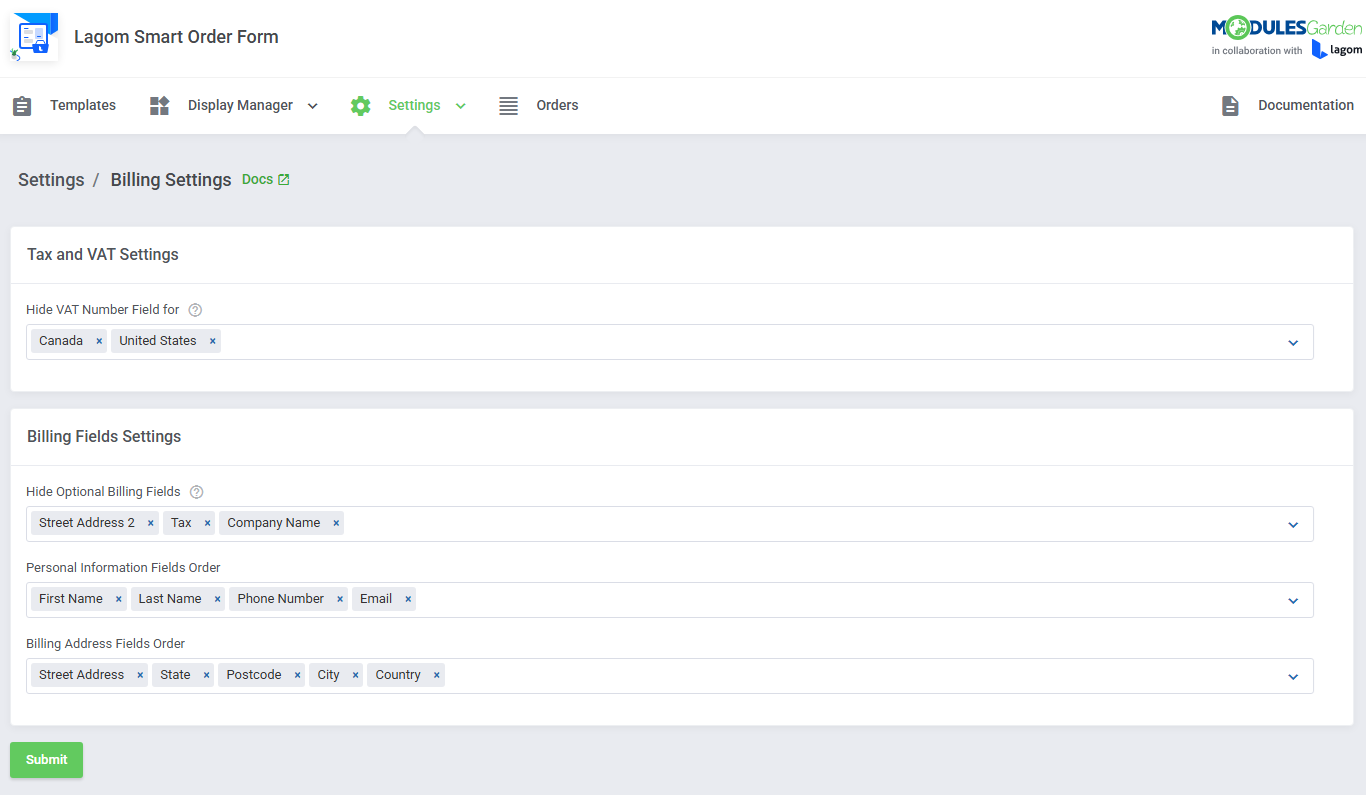
Task: Click the Lagom Smart Order Form title
Action: pyautogui.click(x=176, y=37)
